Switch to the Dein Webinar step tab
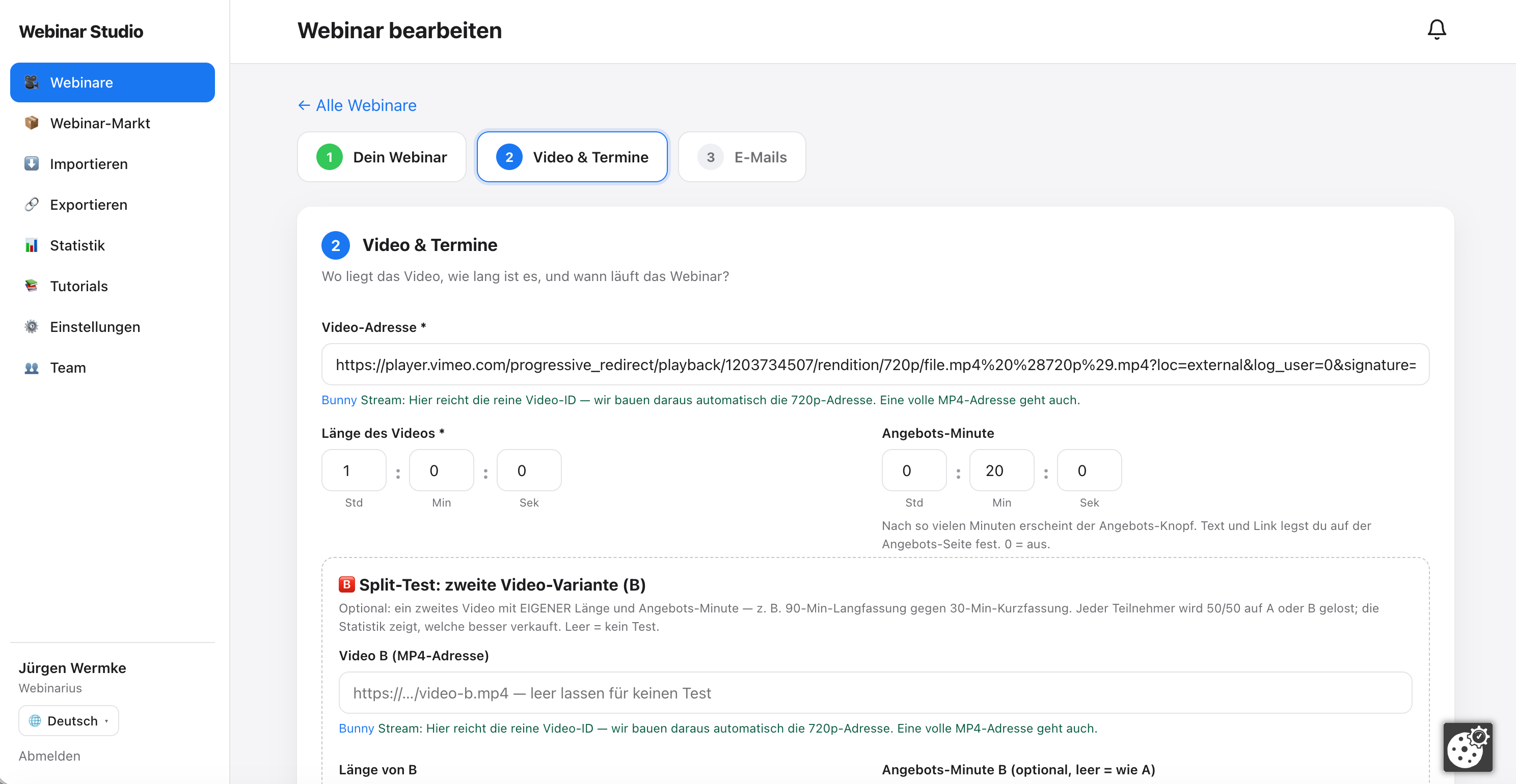 coord(382,157)
